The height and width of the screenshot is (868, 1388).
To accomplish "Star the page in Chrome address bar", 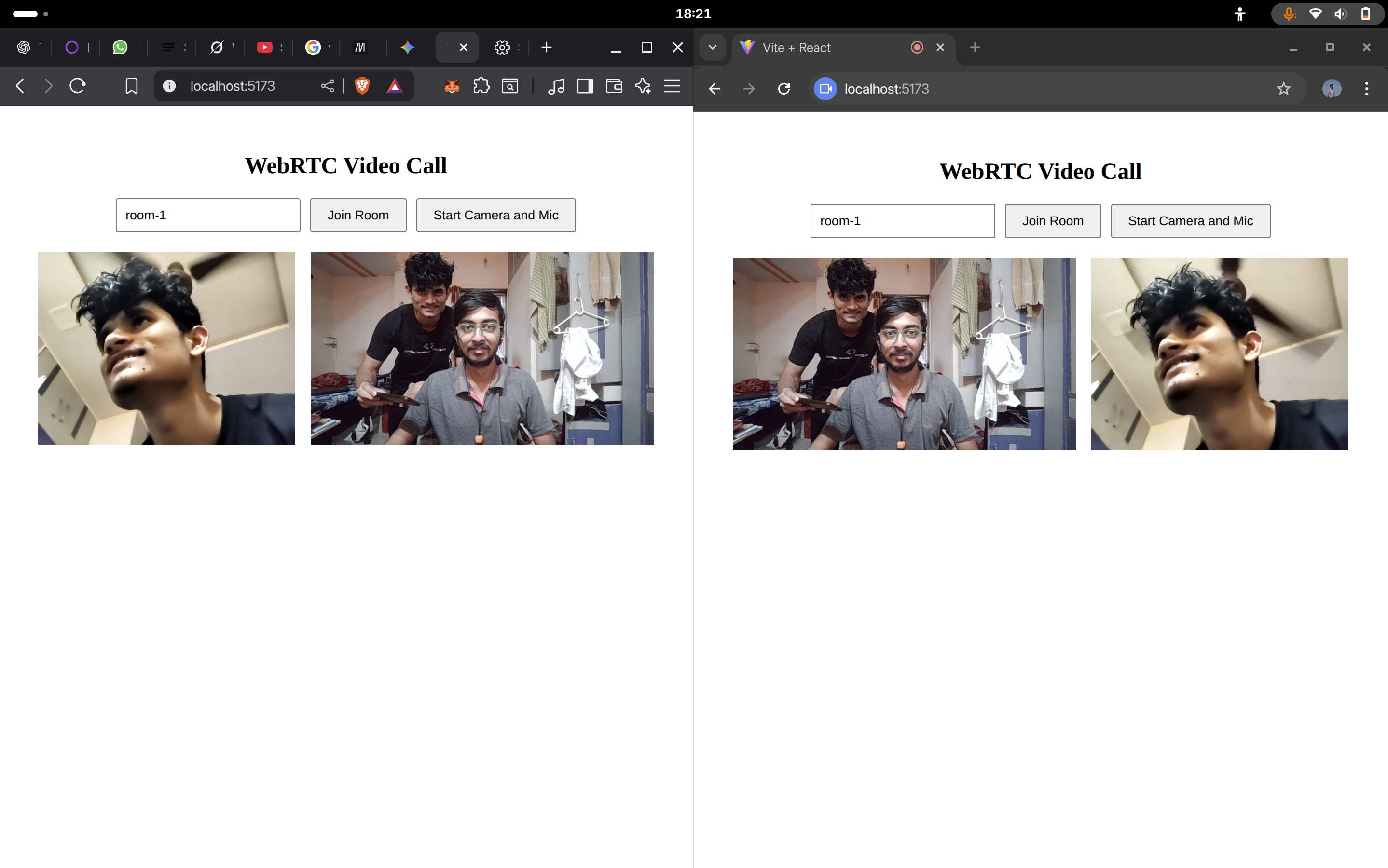I will pos(1283,89).
